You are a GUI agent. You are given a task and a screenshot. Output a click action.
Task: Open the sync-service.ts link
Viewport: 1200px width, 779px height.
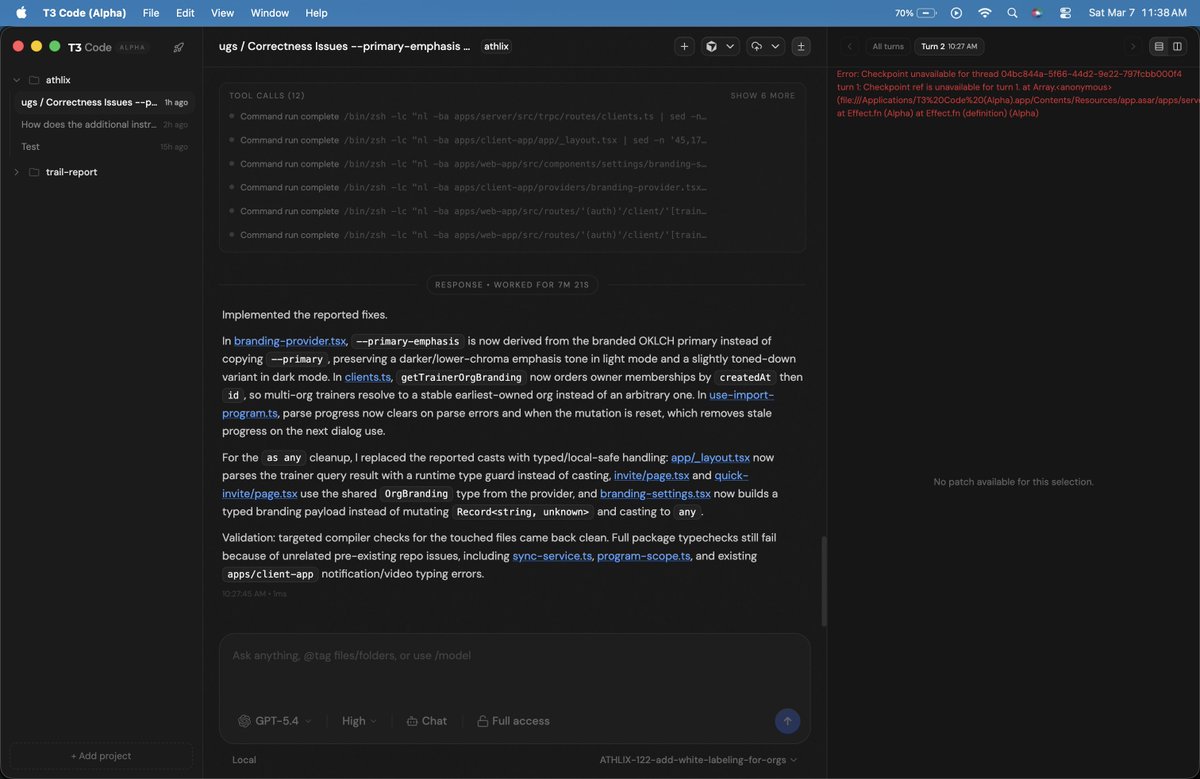tap(552, 555)
